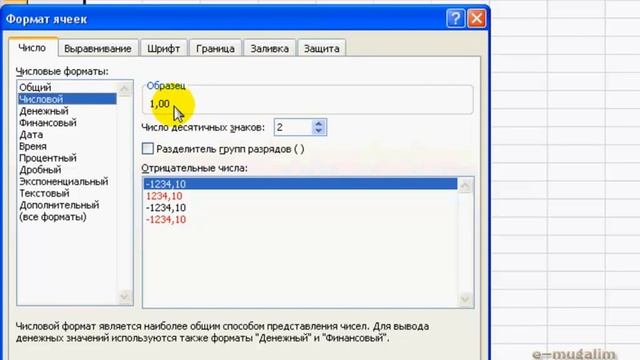Decrease decimal places with down arrow
640x360 pixels.
(319, 131)
